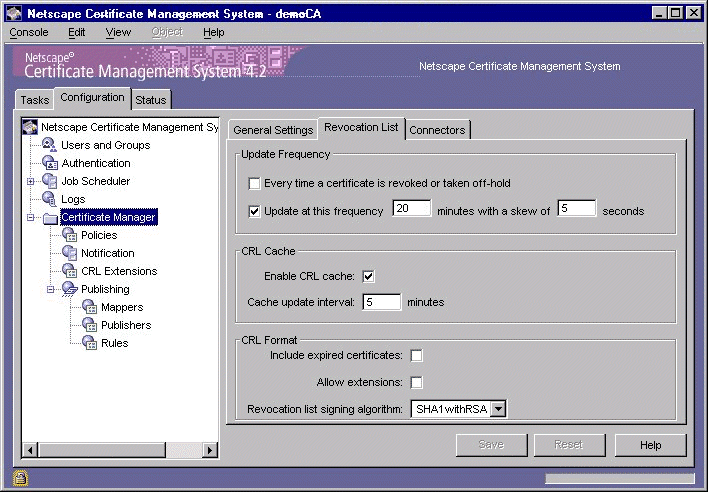Select the Policies tree item
The height and width of the screenshot is (492, 708).
(99, 235)
